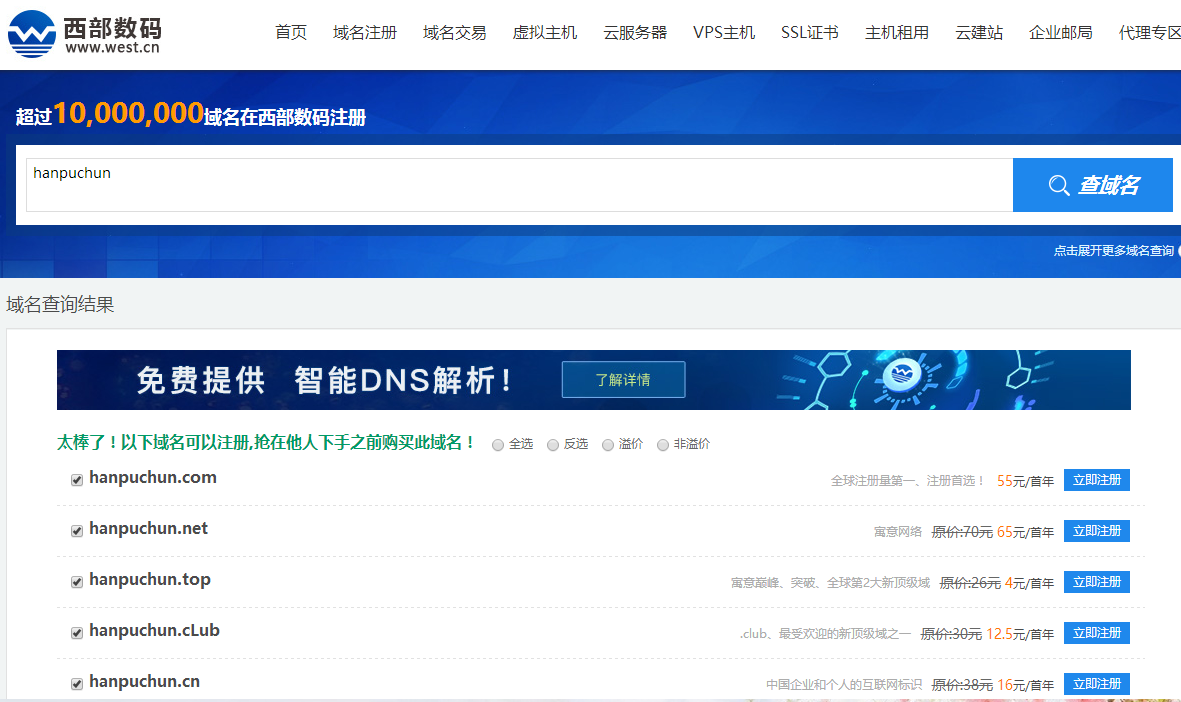Uncheck the hanpuchun.top checkbox
Image resolution: width=1181 pixels, height=702 pixels.
click(x=76, y=581)
